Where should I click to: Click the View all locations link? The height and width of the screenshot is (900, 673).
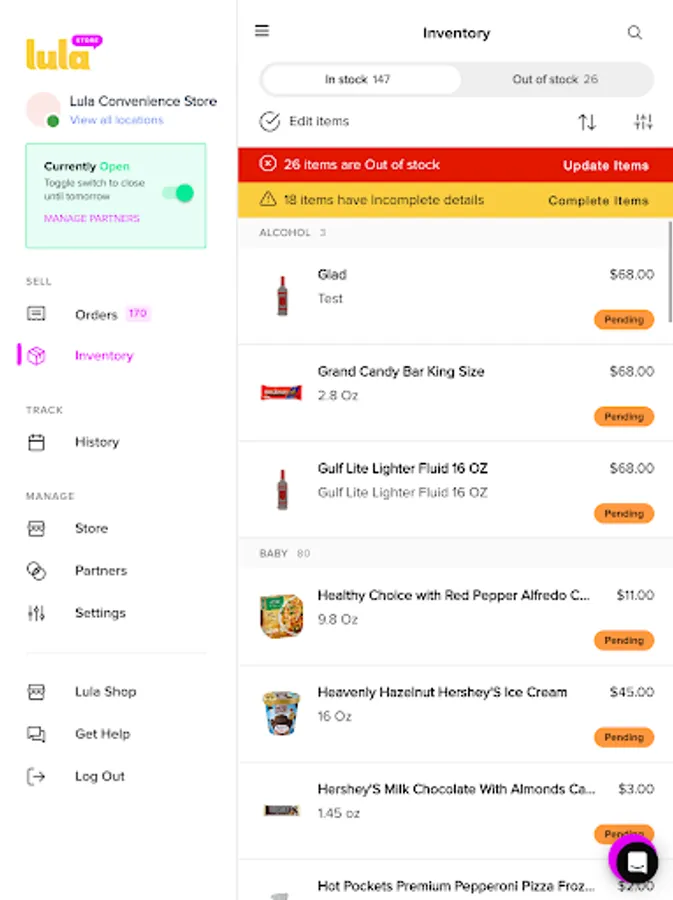click(x=116, y=120)
